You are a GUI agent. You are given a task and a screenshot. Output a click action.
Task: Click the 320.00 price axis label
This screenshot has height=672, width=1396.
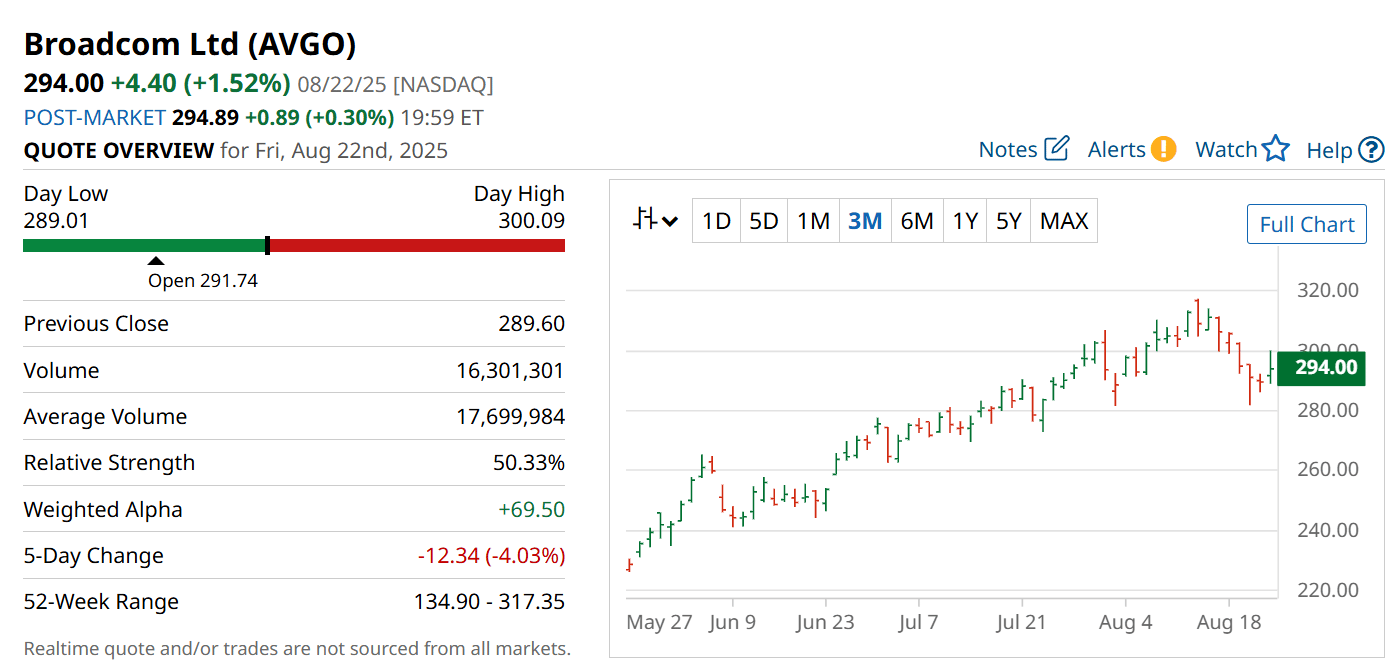[x=1326, y=290]
